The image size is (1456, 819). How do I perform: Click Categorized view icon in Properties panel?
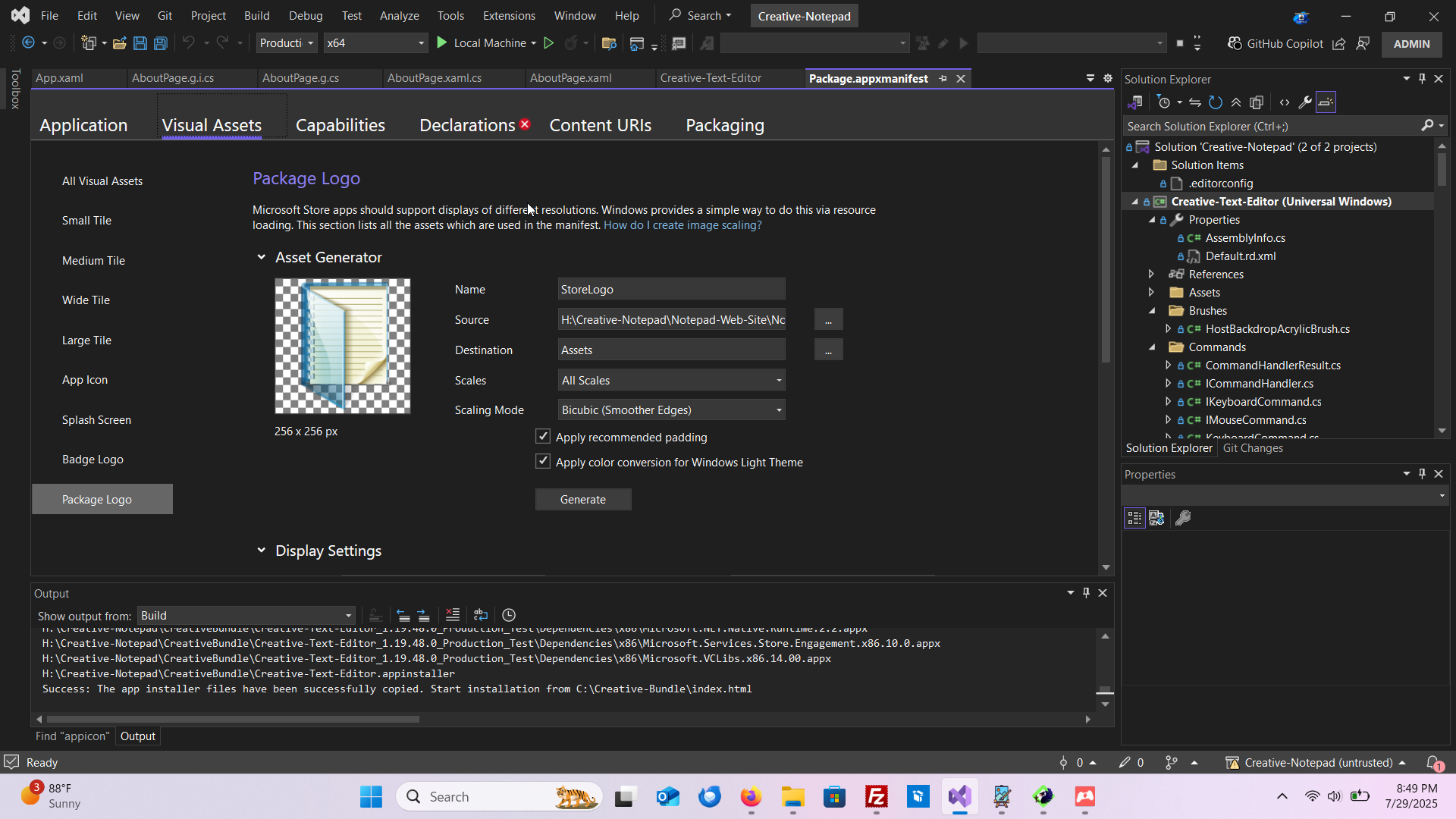click(x=1134, y=518)
